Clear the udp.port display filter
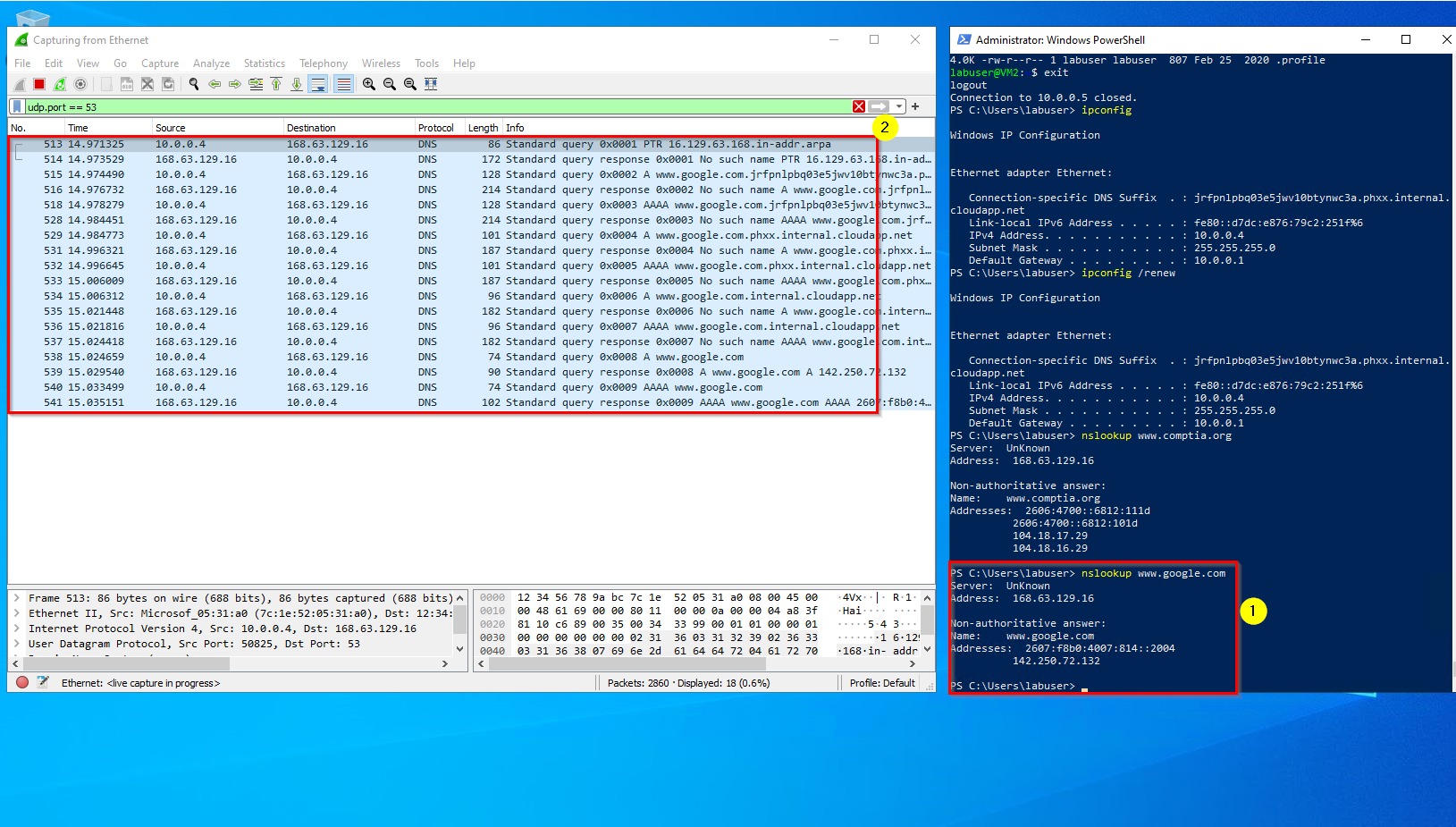This screenshot has height=827, width=1456. [x=859, y=106]
